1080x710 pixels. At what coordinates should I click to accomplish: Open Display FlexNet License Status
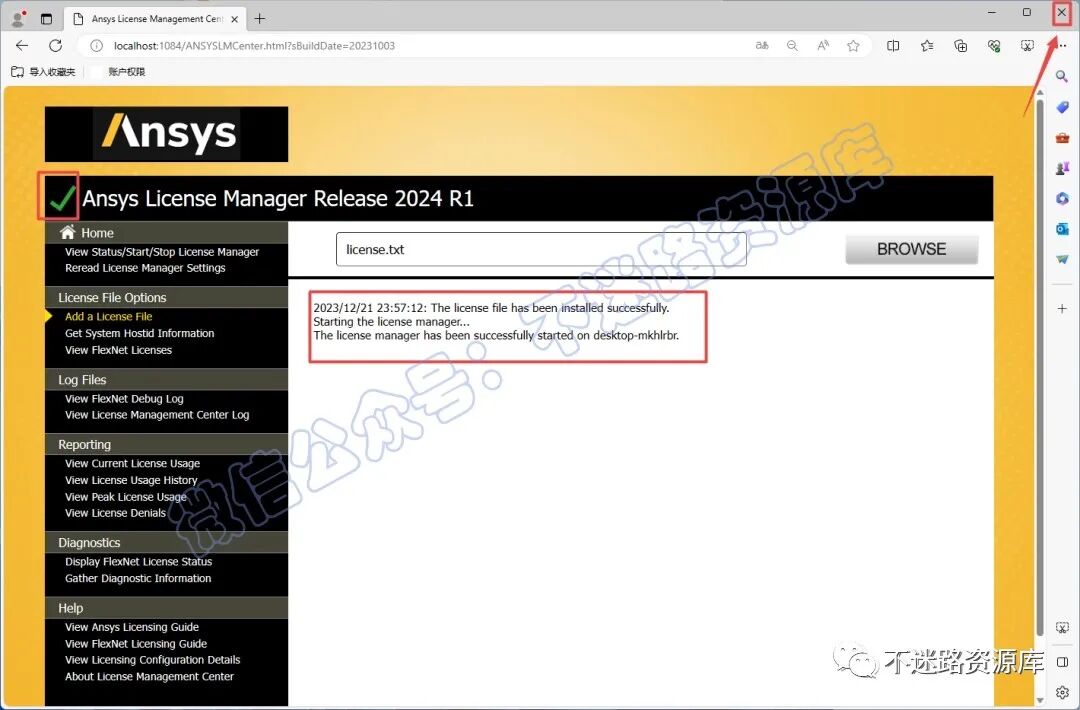click(138, 562)
